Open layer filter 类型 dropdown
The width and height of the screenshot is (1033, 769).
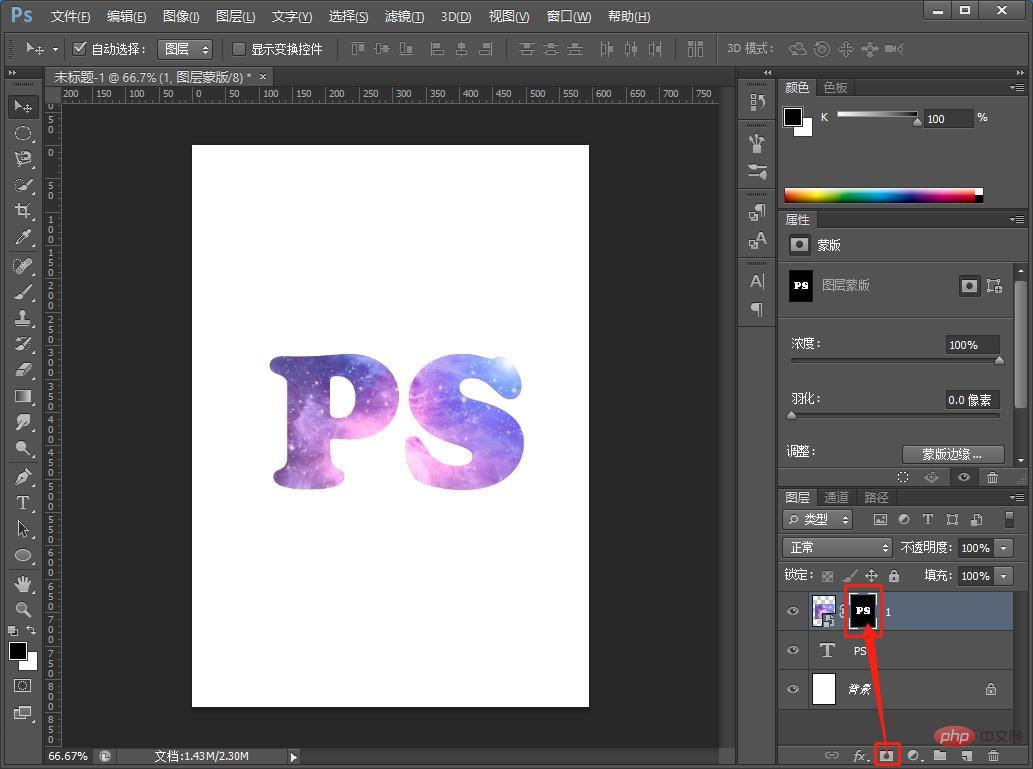click(818, 519)
